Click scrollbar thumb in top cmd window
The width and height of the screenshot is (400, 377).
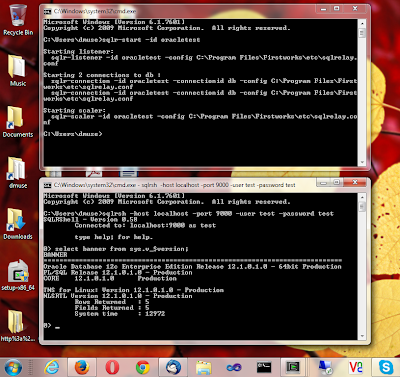(x=362, y=33)
